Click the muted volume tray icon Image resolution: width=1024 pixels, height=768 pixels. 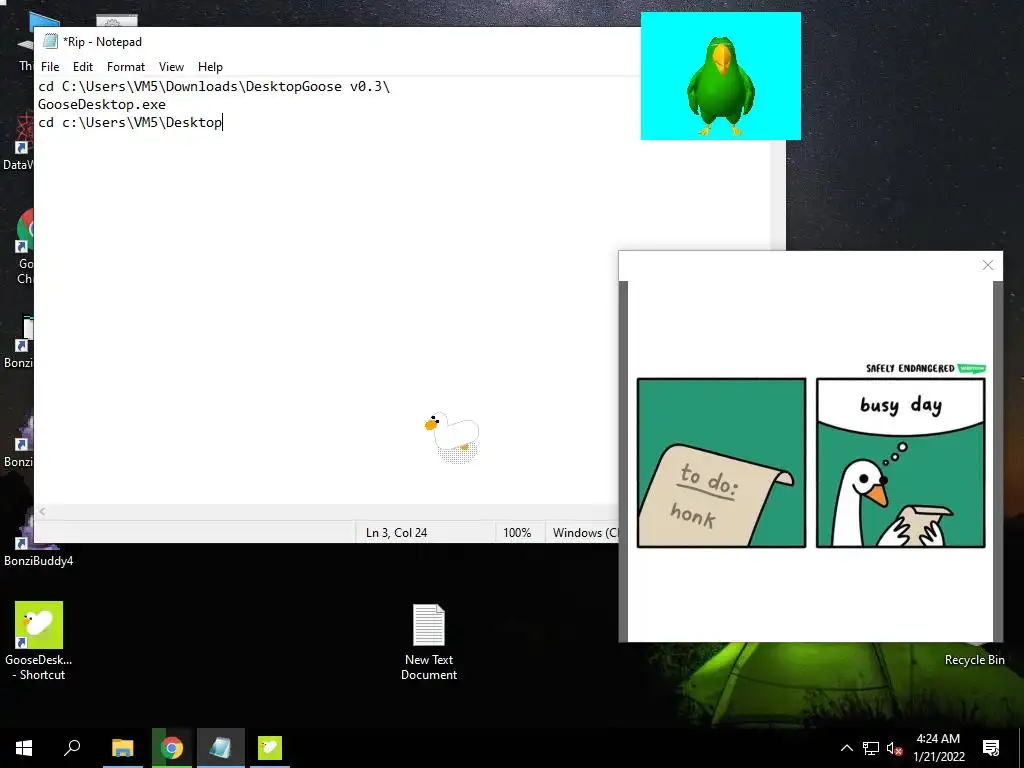894,748
